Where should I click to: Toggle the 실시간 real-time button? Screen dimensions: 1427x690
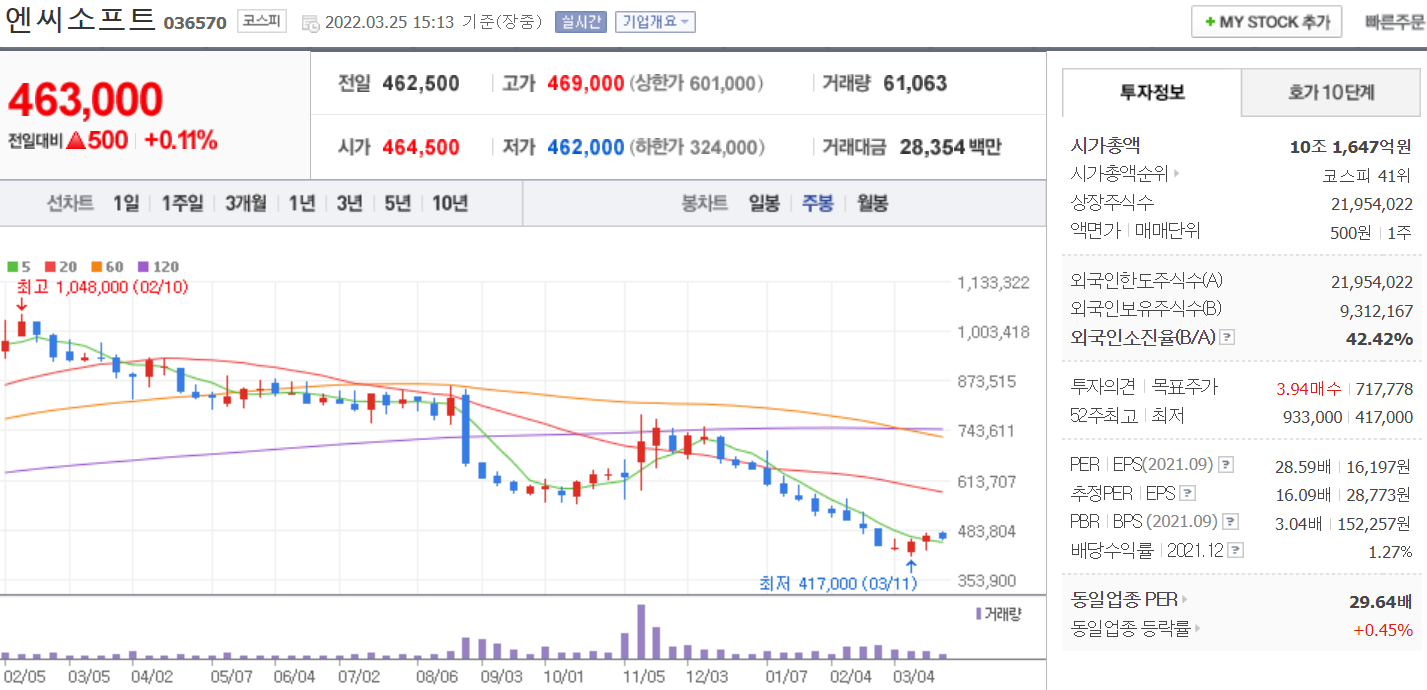point(580,22)
